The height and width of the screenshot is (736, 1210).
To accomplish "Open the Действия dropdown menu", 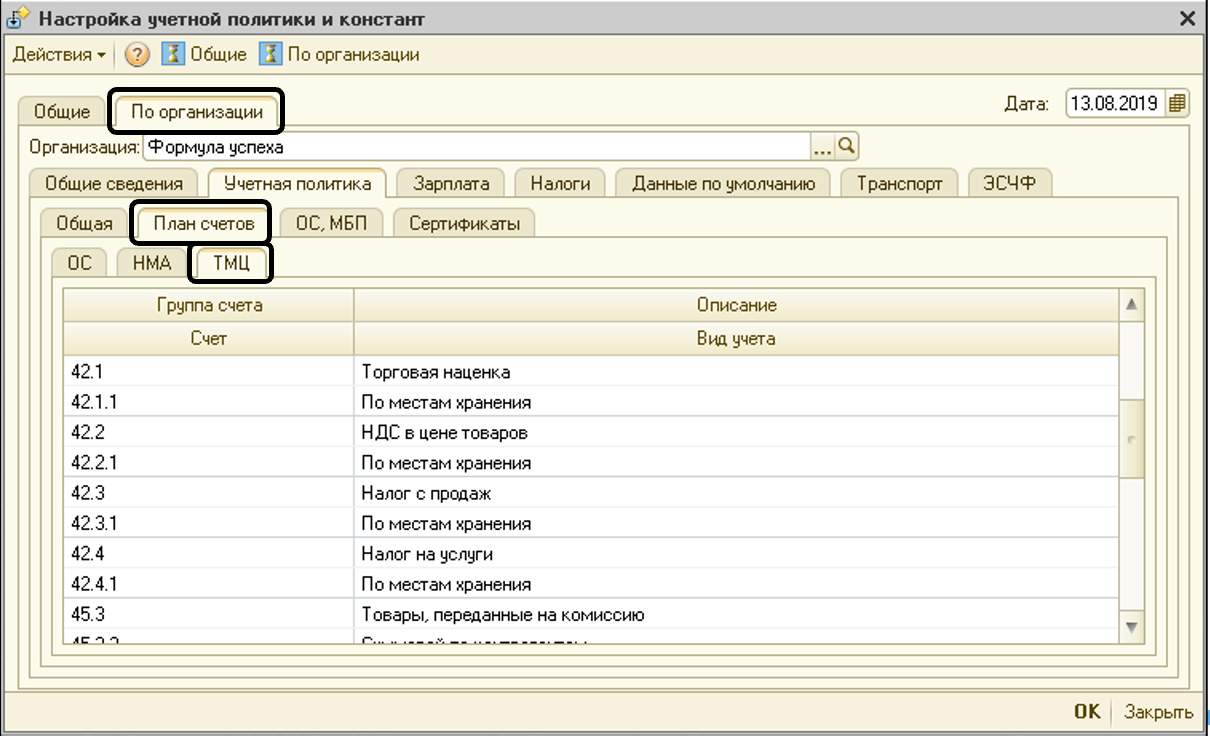I will (x=59, y=55).
